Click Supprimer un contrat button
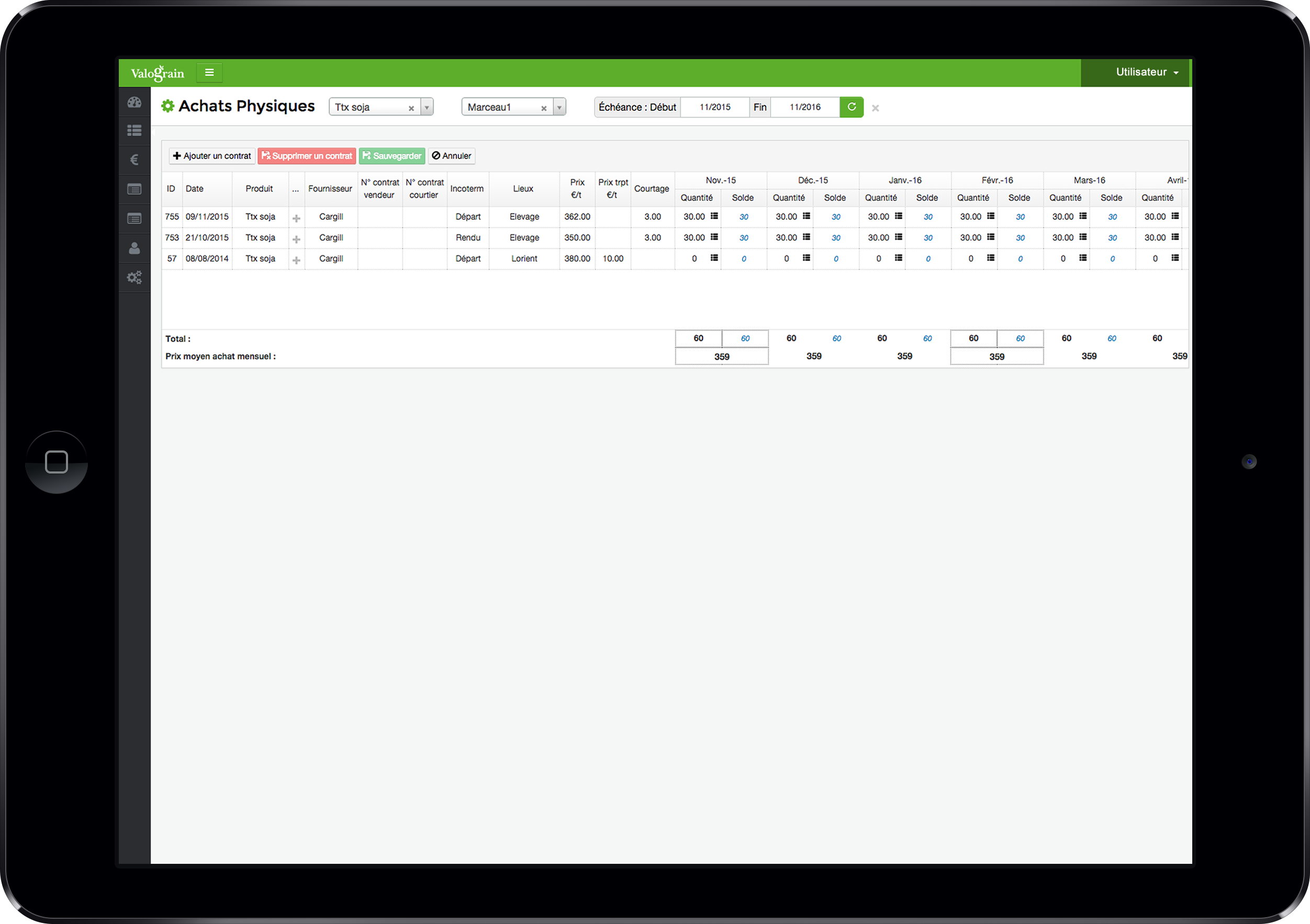Image resolution: width=1310 pixels, height=924 pixels. coord(307,156)
